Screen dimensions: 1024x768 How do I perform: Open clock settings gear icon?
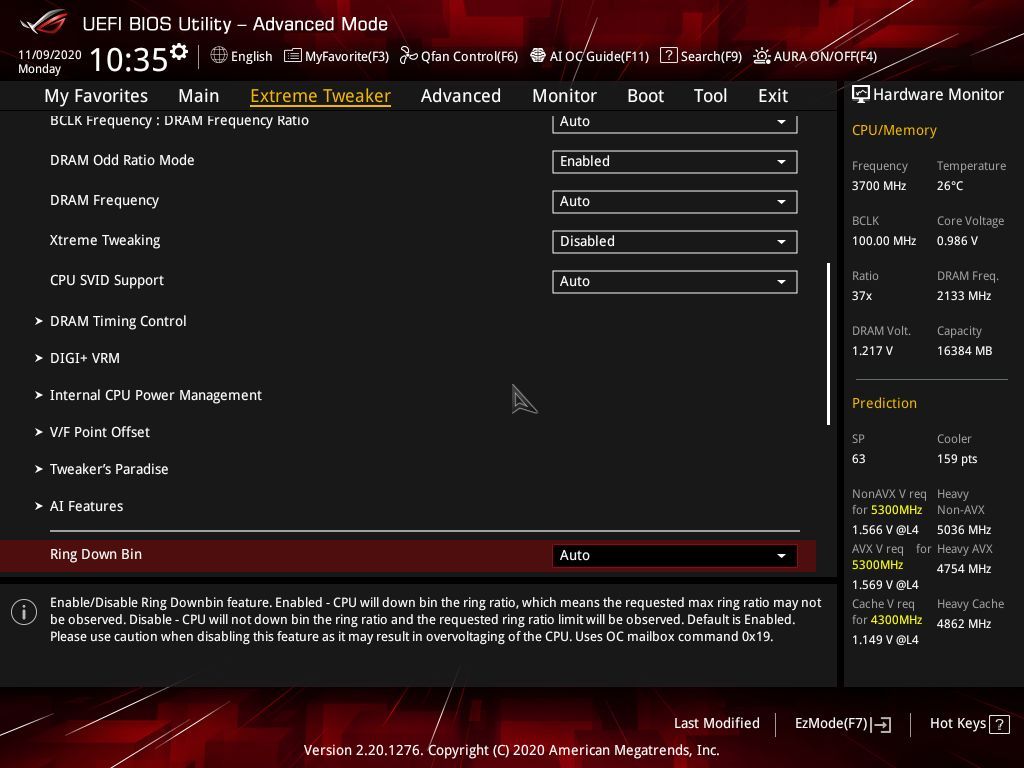pyautogui.click(x=179, y=52)
